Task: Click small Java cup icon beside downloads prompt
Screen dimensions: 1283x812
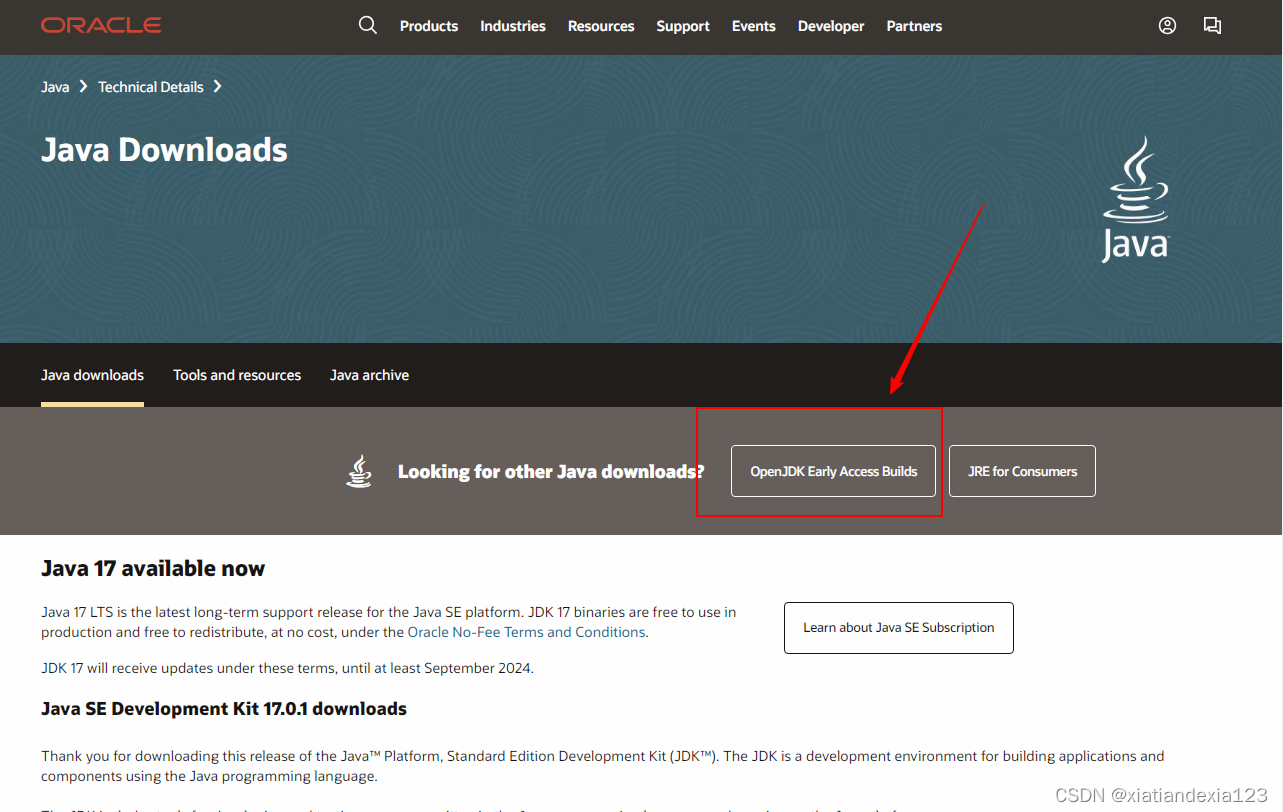Action: (359, 471)
